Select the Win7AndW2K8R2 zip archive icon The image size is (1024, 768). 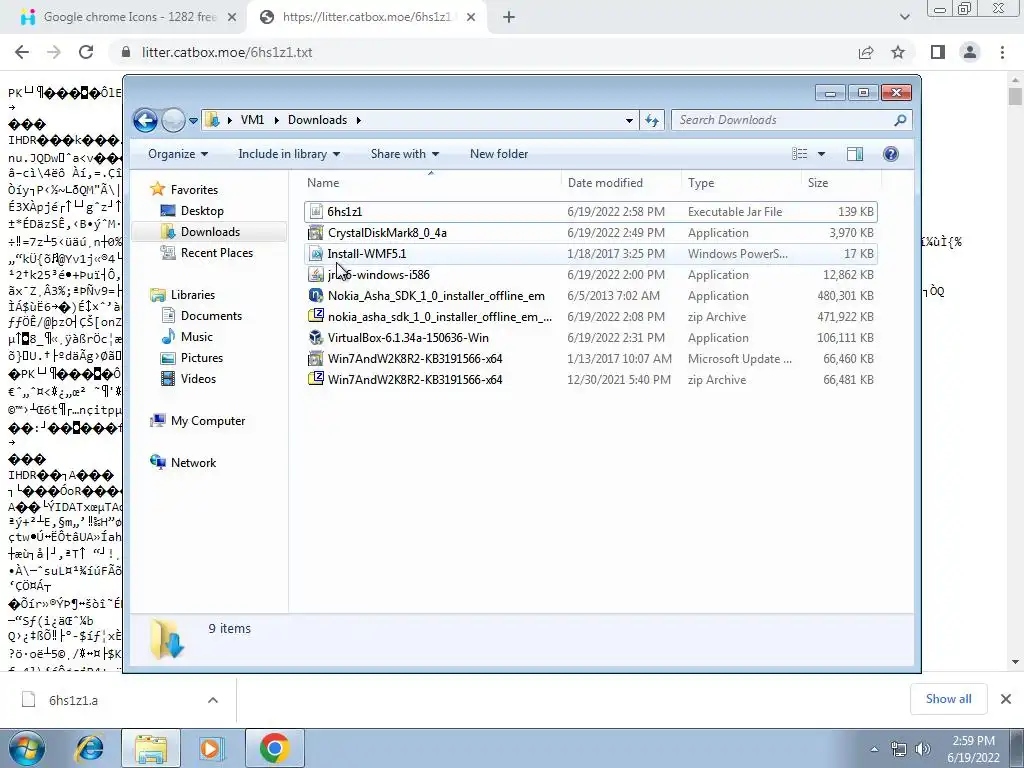pos(316,379)
